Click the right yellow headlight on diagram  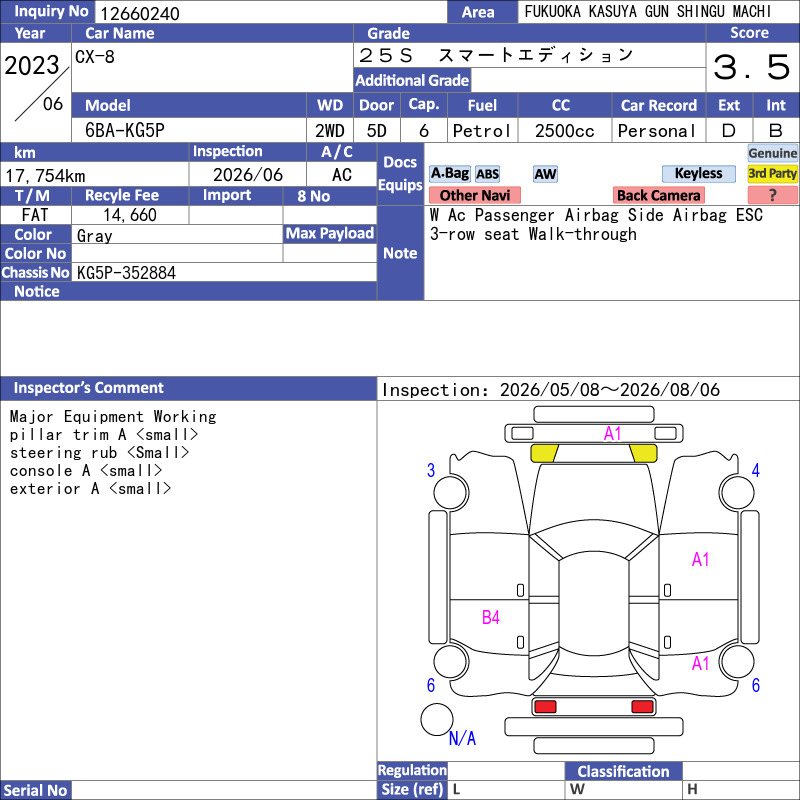[x=643, y=453]
